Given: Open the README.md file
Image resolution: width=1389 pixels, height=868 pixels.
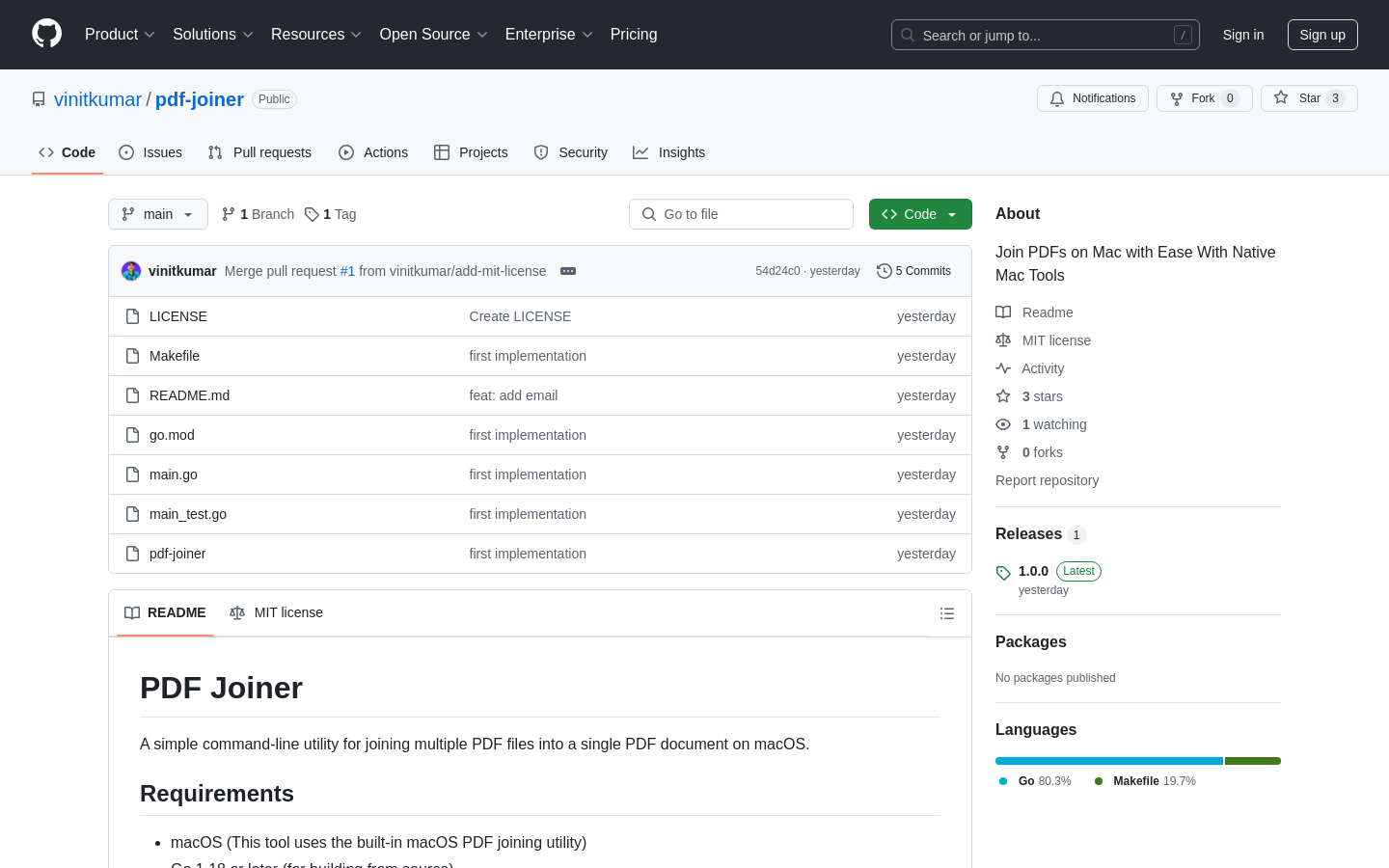Looking at the screenshot, I should click(x=189, y=395).
